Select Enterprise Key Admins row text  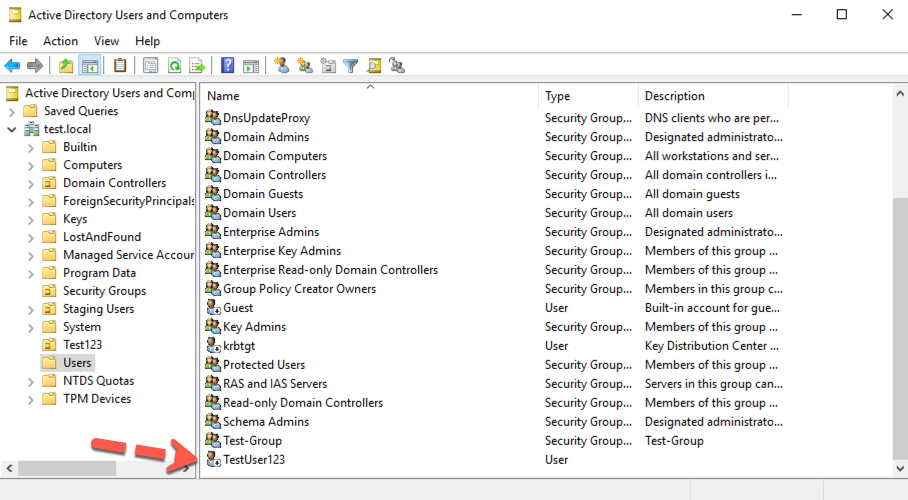click(x=282, y=251)
